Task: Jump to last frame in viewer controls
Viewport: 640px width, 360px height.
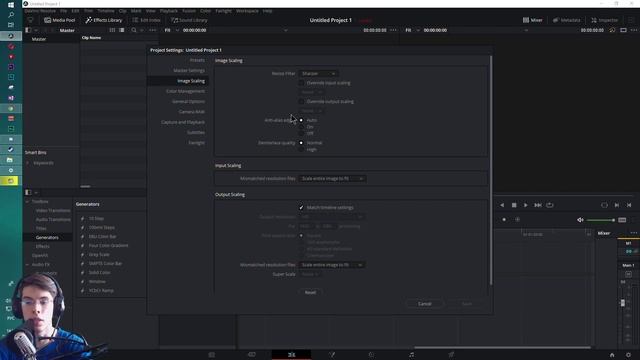Action: coord(538,205)
